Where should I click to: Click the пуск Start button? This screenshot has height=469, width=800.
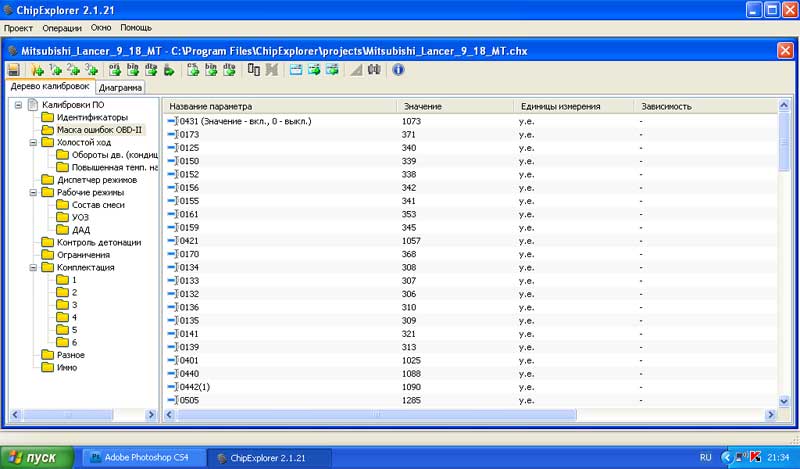pos(37,457)
